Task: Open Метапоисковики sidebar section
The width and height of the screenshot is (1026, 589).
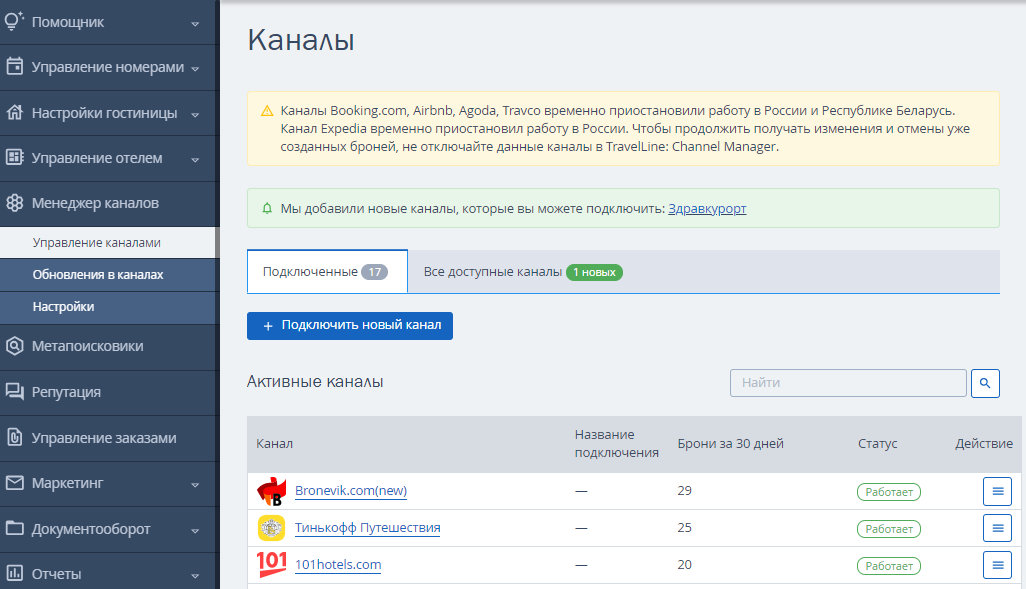Action: [x=109, y=346]
